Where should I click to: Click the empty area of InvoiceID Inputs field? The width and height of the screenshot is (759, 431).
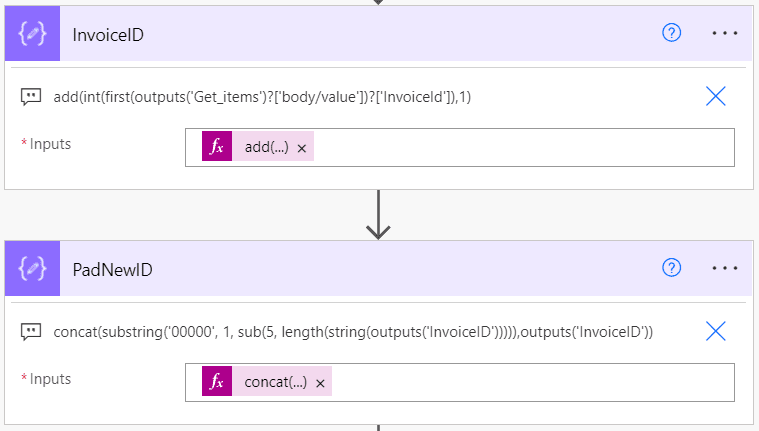point(520,147)
